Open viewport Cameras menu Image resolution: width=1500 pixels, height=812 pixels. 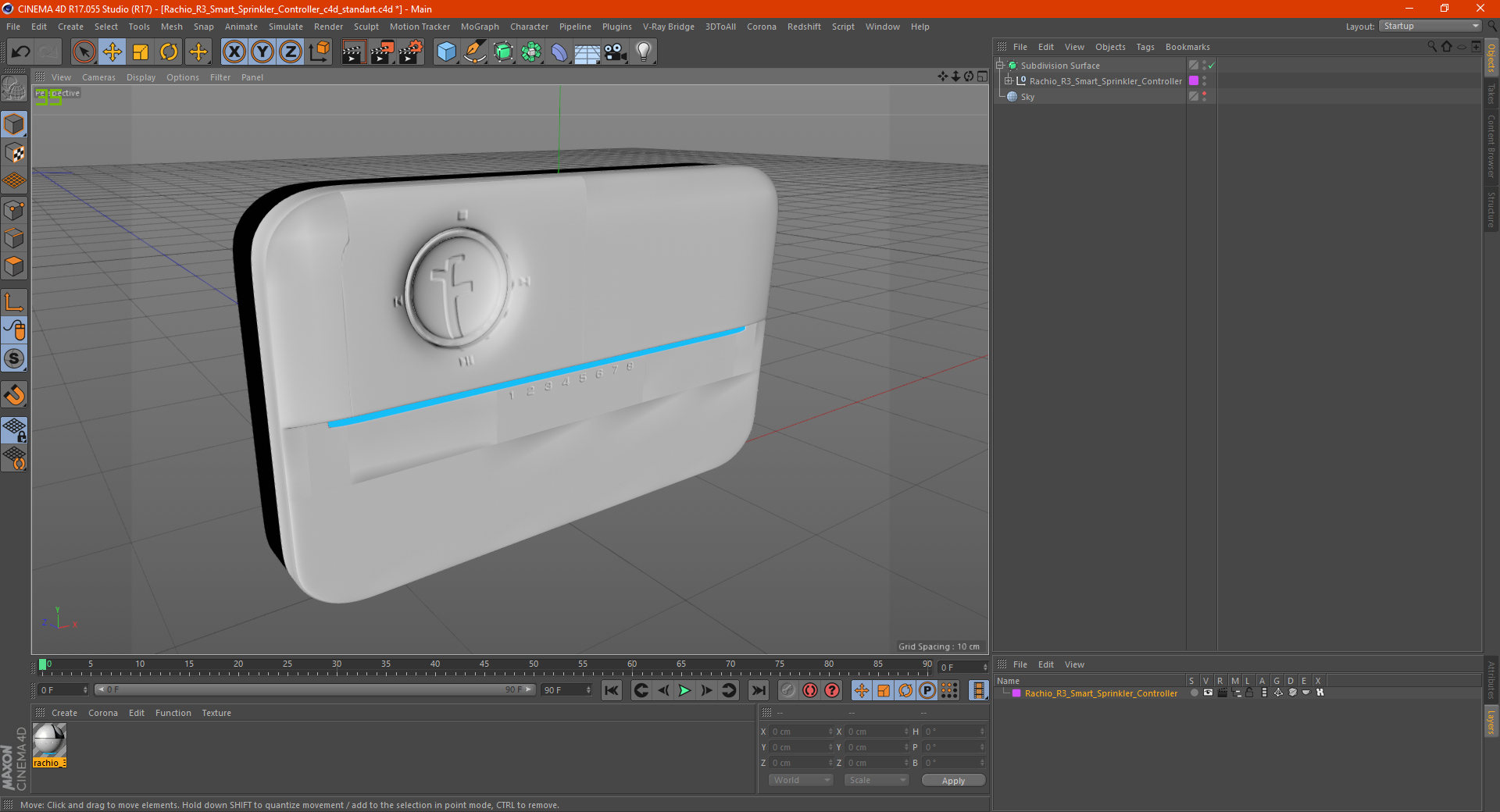point(98,77)
